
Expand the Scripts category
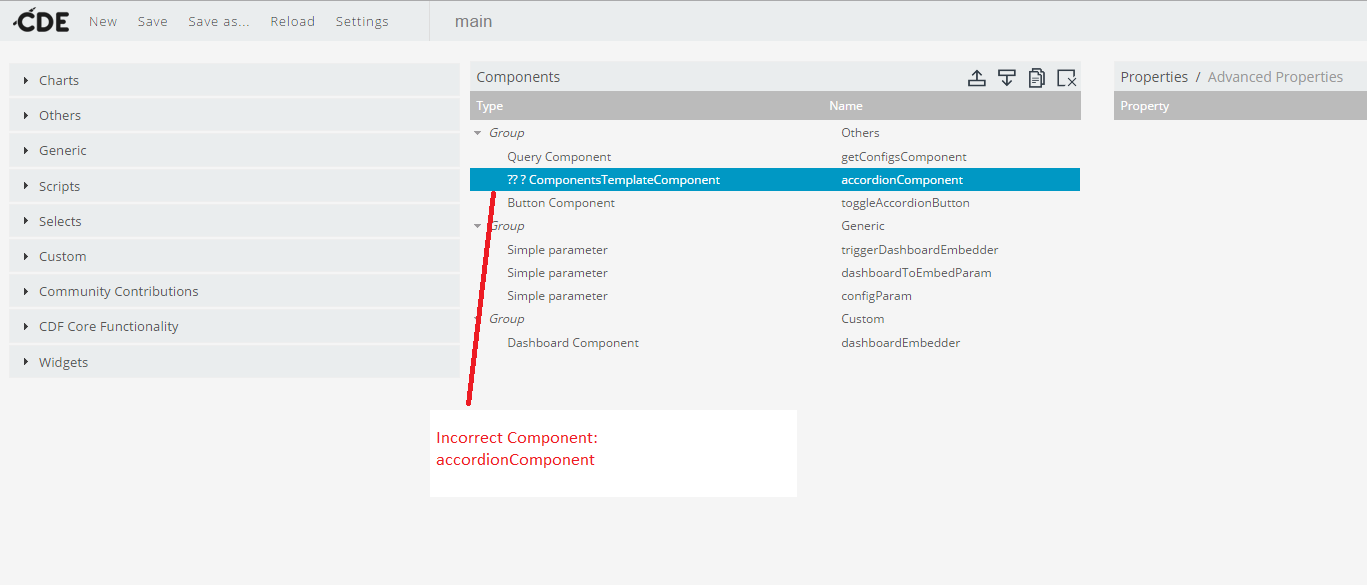click(234, 186)
